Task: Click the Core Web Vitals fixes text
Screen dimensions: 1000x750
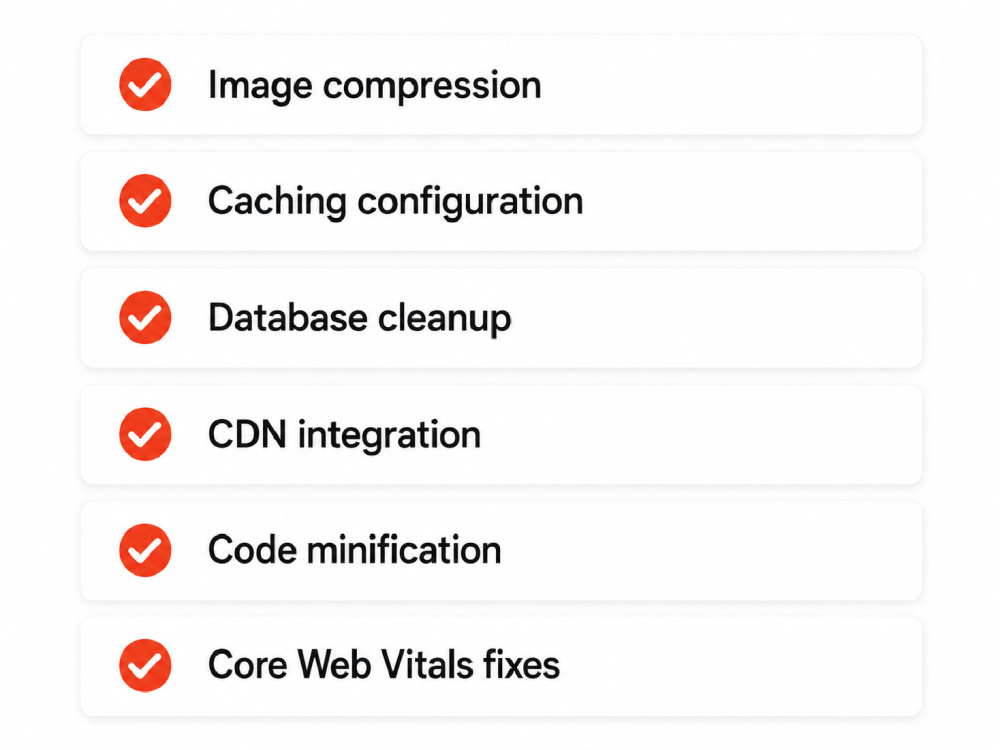Action: pyautogui.click(x=384, y=665)
